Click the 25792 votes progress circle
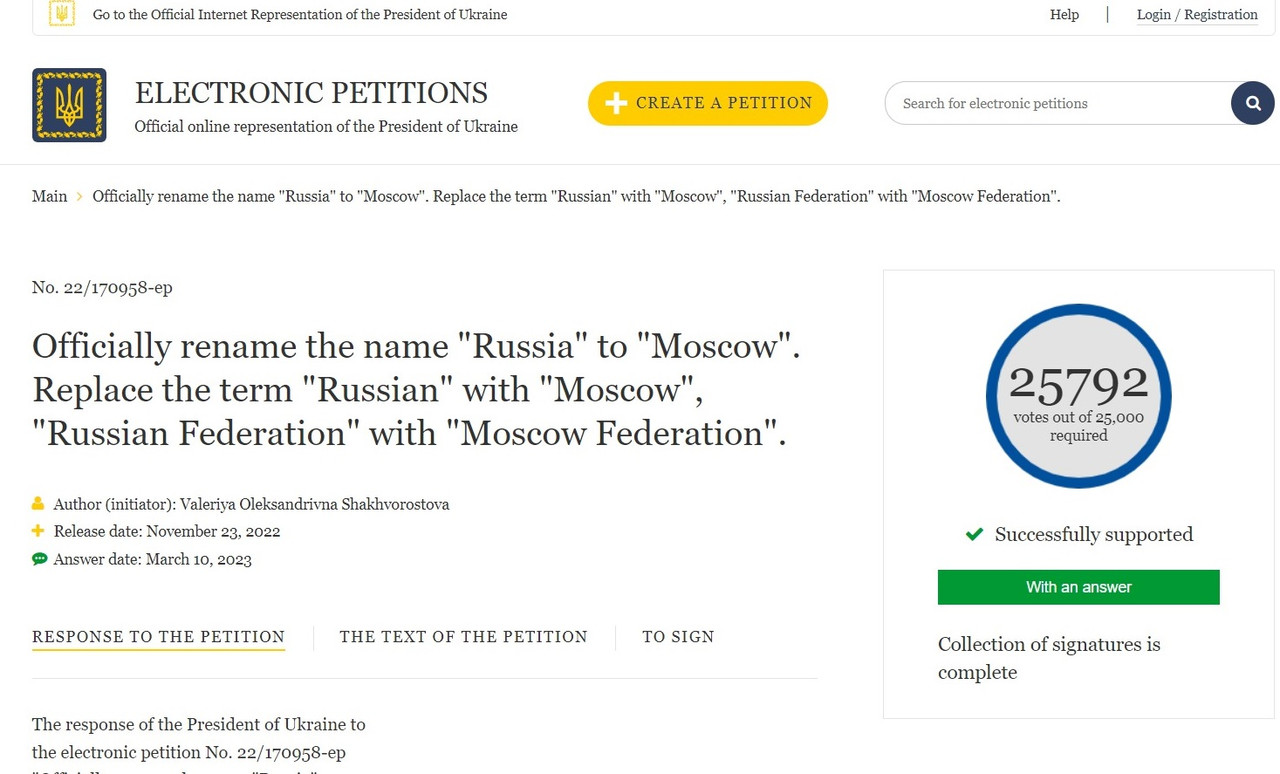Image resolution: width=1280 pixels, height=774 pixels. [x=1078, y=396]
